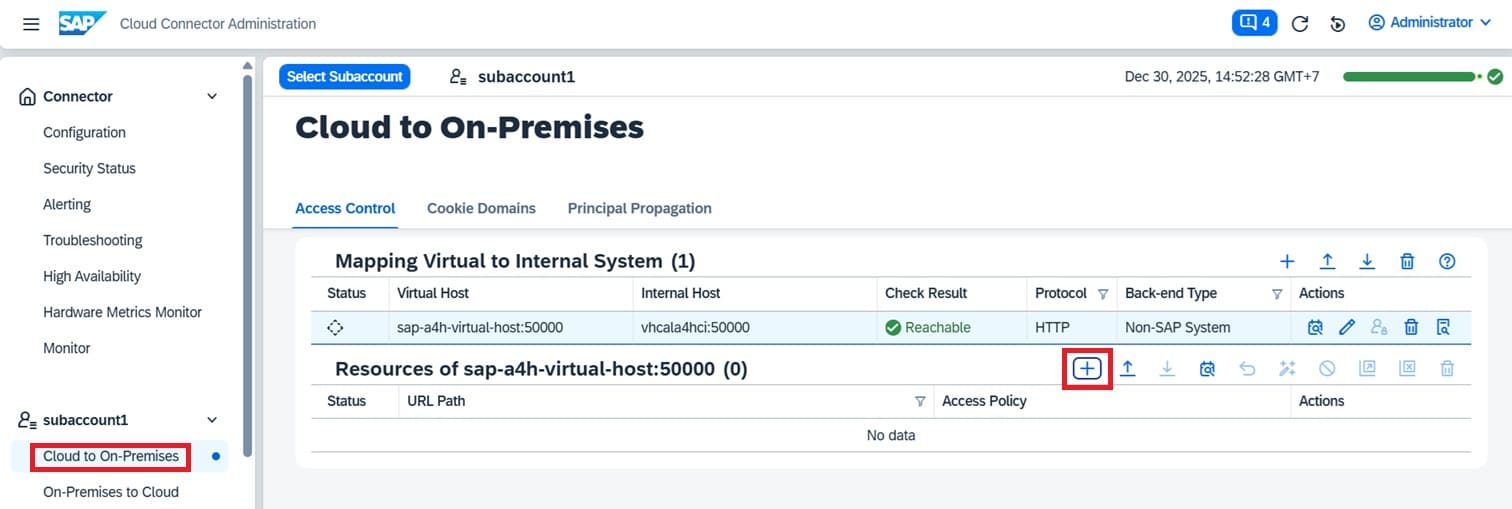The height and width of the screenshot is (509, 1512).
Task: Import resources using the upload arrow icon
Action: 1127,369
